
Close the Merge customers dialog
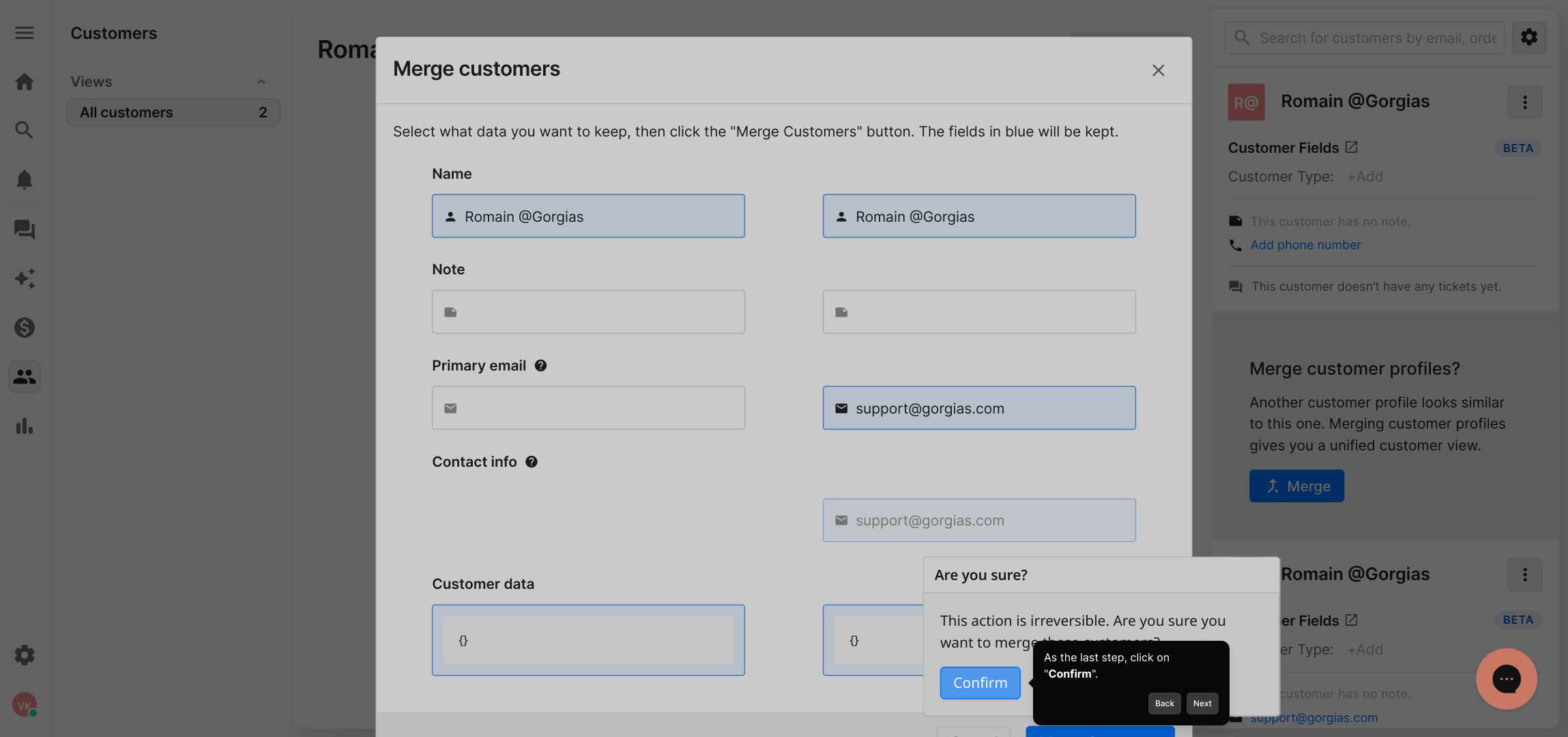point(1158,70)
